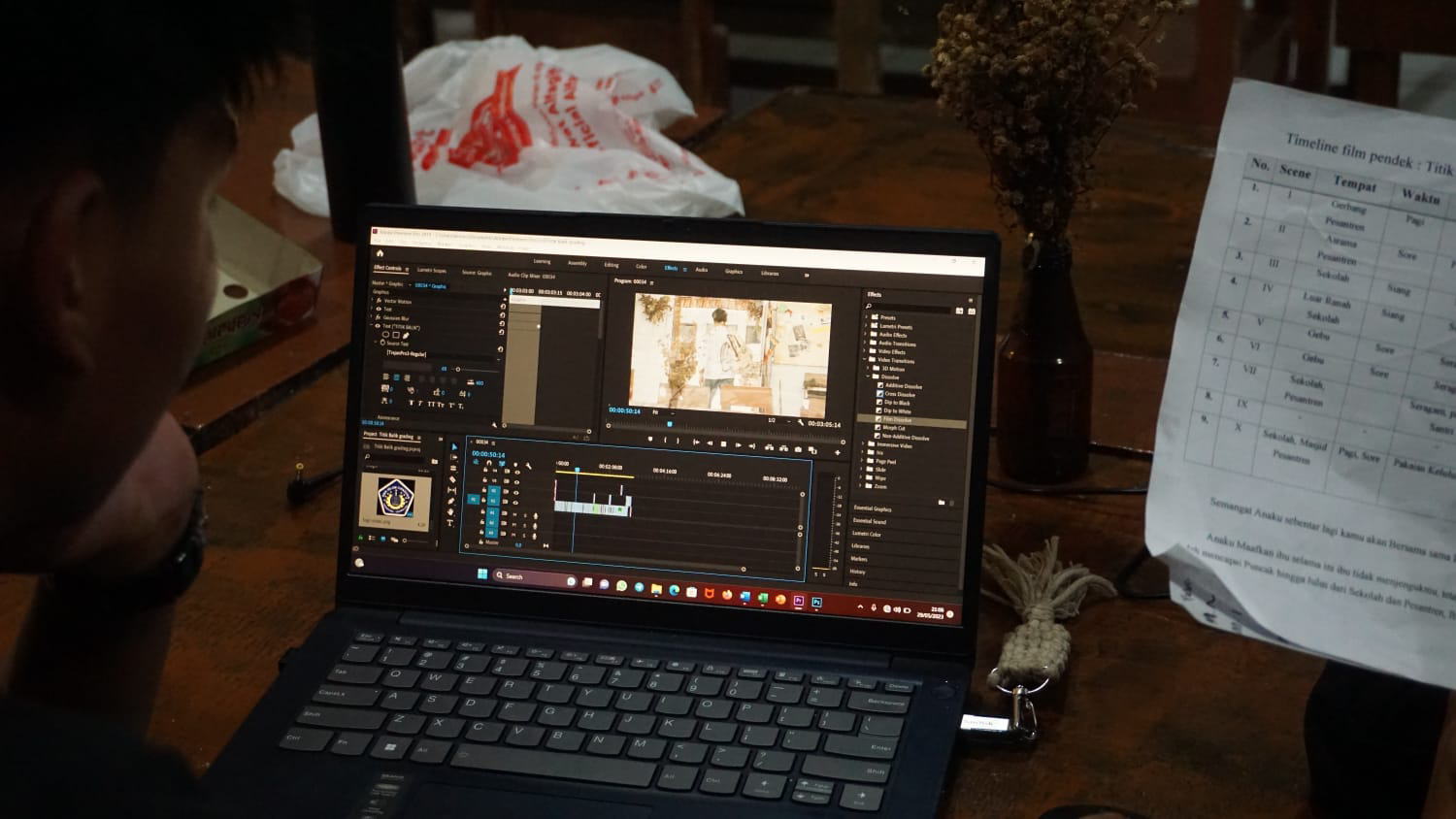
Task: Open the TrajanPro3-Regular font dropdown
Action: pos(442,354)
